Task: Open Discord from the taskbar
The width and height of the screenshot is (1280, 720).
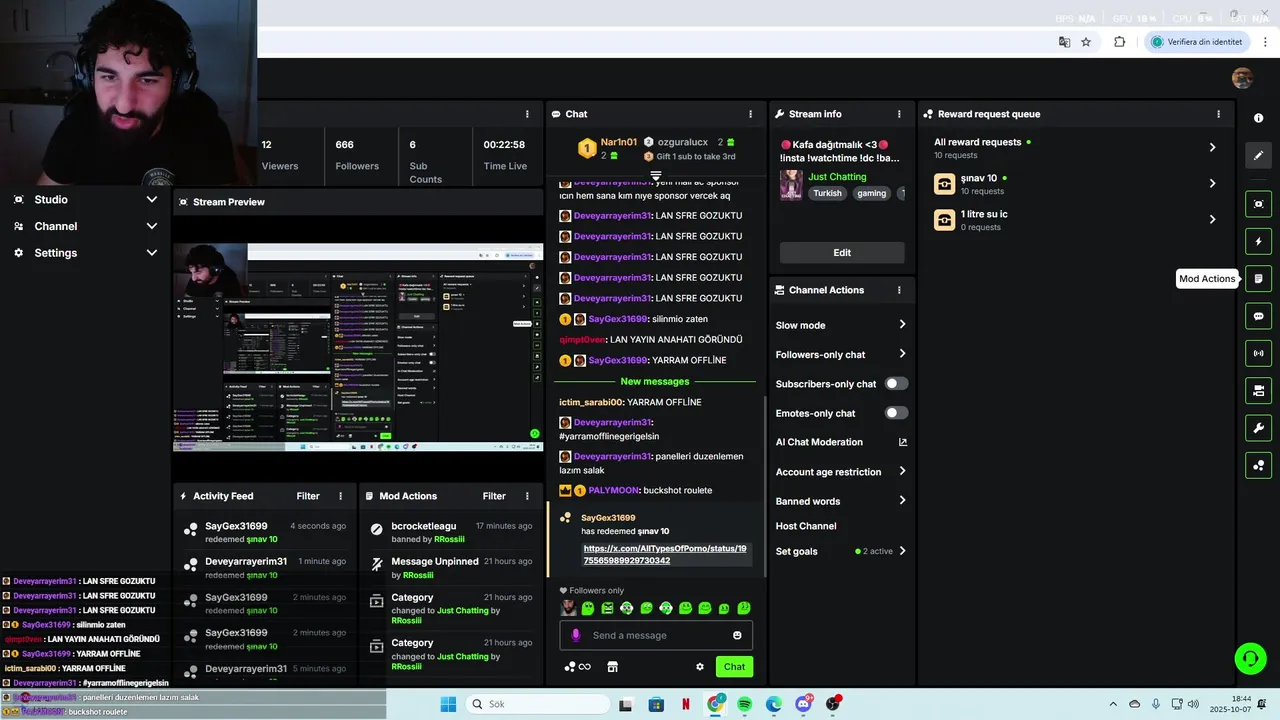Action: [803, 704]
